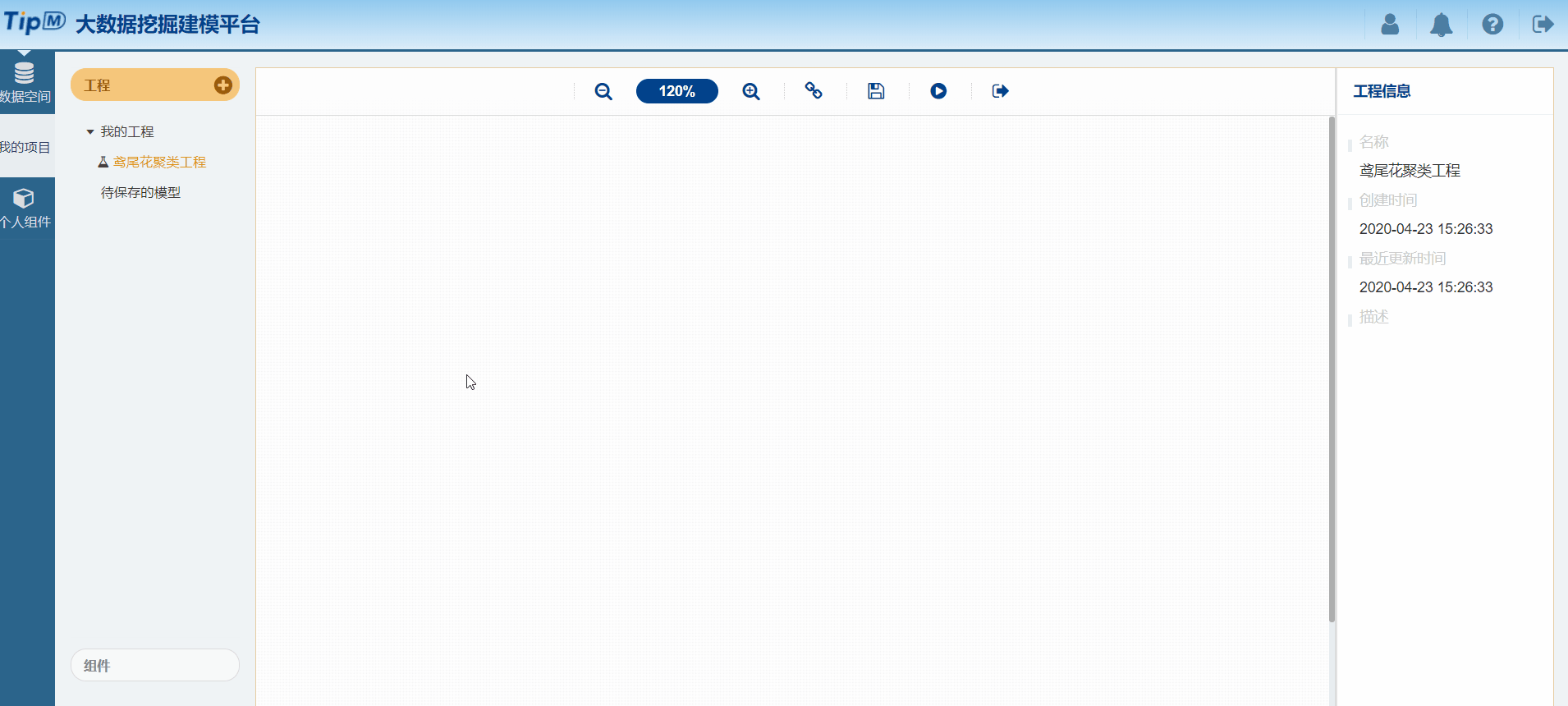The image size is (1568, 706).
Task: Log out using the top-right exit icon
Action: [1543, 25]
